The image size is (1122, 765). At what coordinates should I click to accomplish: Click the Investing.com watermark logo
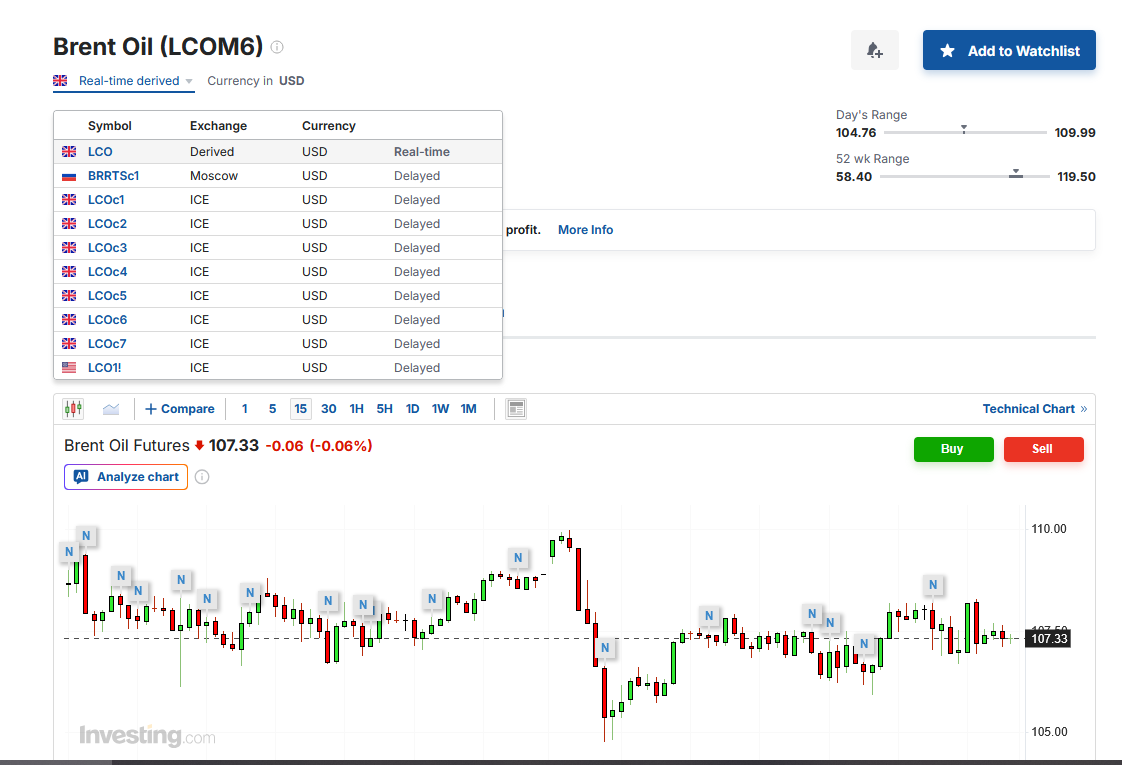(x=147, y=736)
